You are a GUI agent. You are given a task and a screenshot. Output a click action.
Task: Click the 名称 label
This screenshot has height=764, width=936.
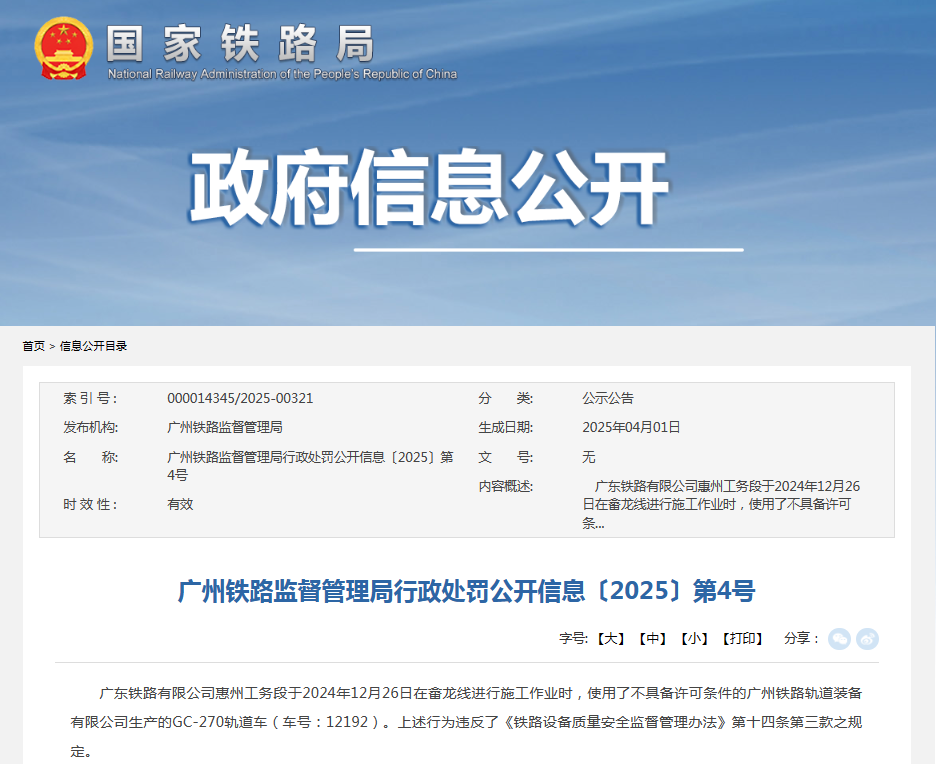[91, 457]
